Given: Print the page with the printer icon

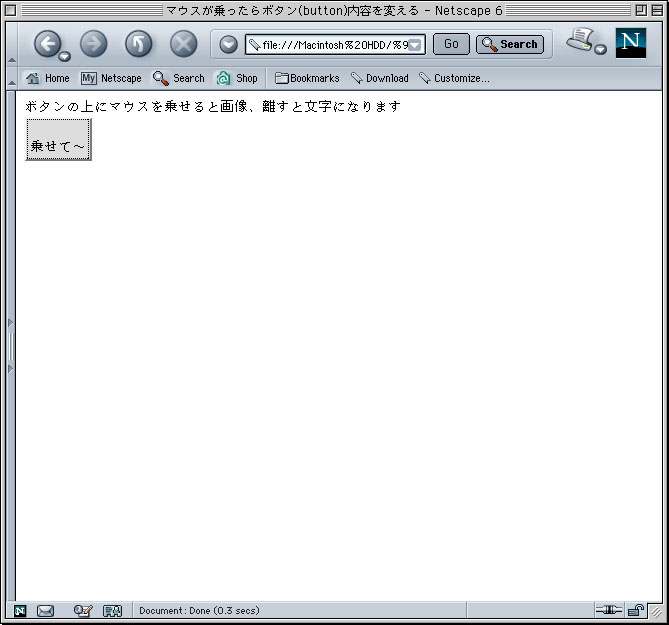Looking at the screenshot, I should 580,40.
